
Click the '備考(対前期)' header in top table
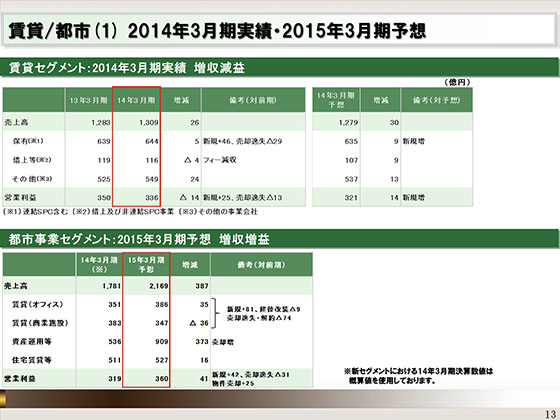253,100
